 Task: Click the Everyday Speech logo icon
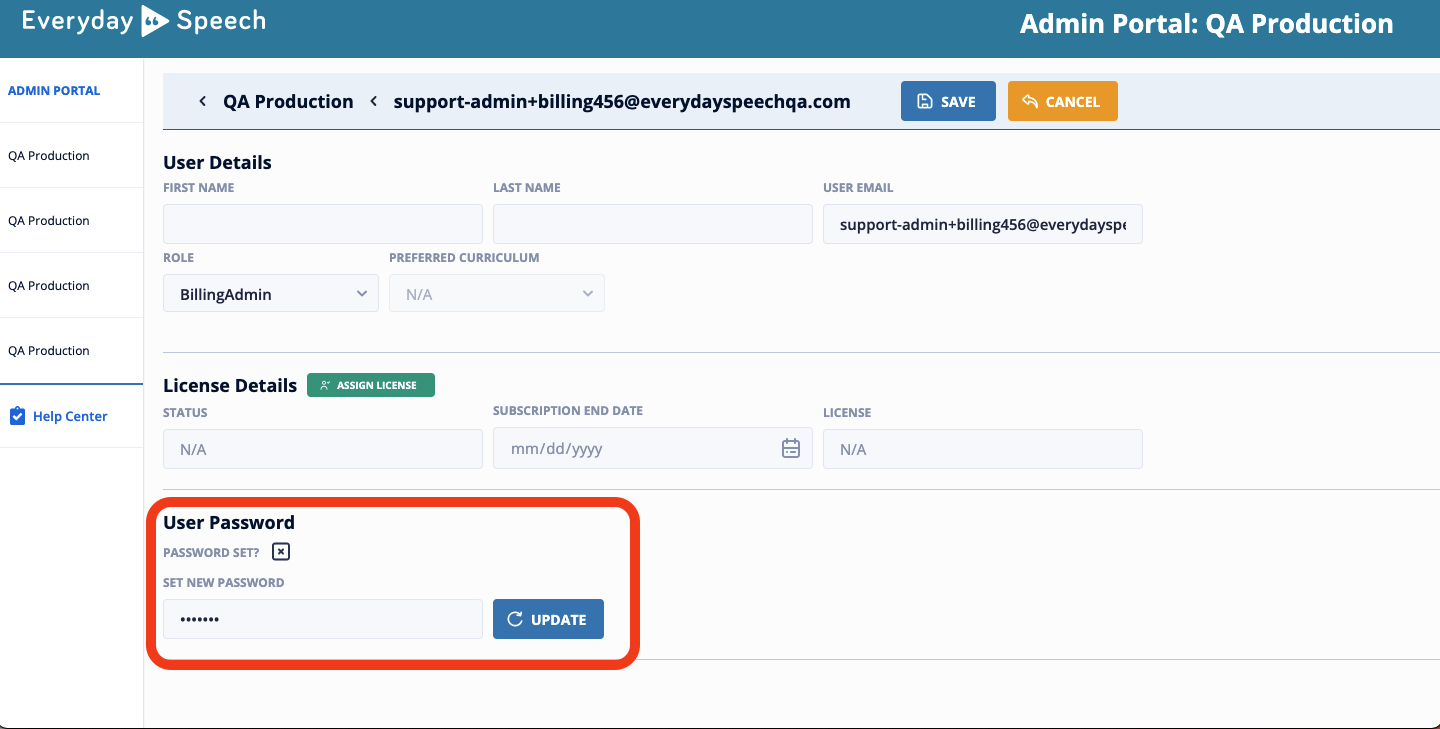coord(154,21)
